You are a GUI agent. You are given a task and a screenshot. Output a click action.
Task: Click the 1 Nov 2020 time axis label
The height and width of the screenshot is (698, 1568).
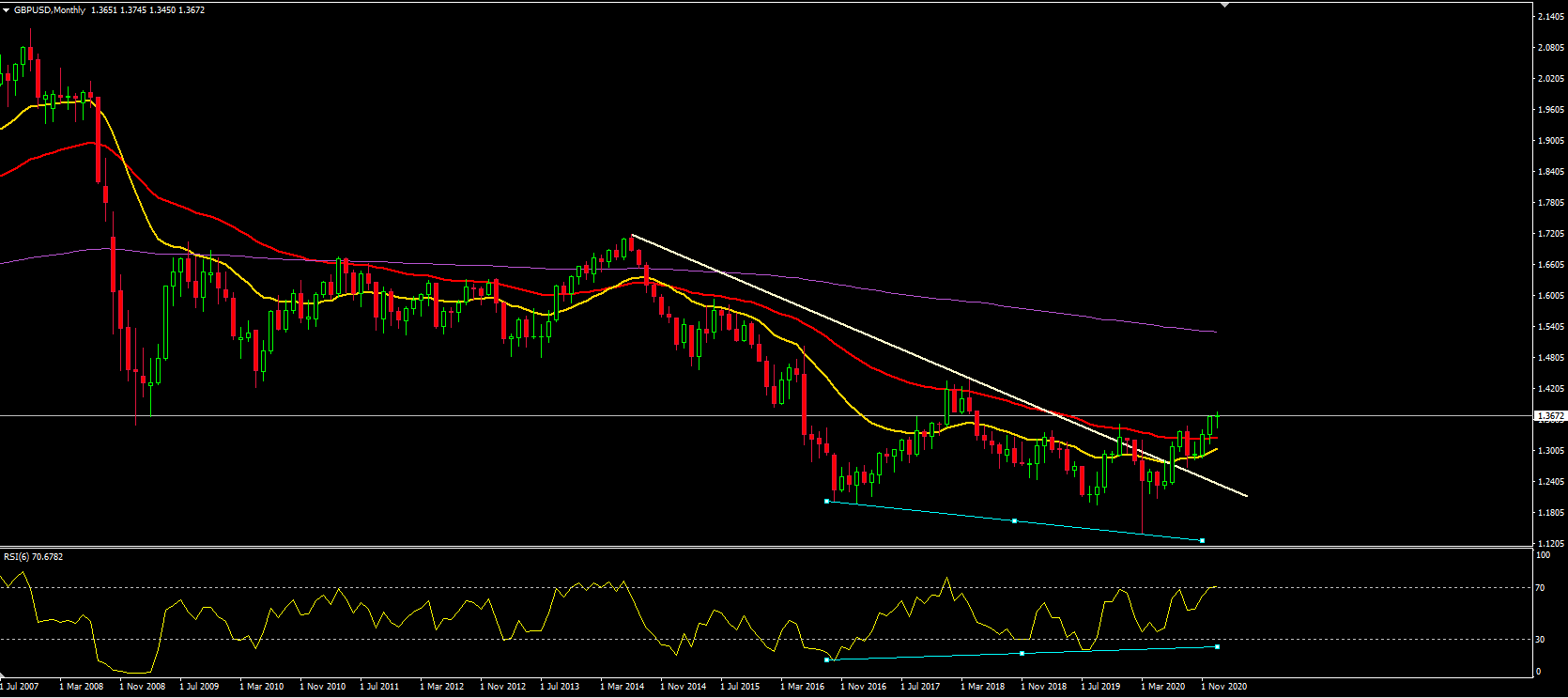tap(1223, 687)
